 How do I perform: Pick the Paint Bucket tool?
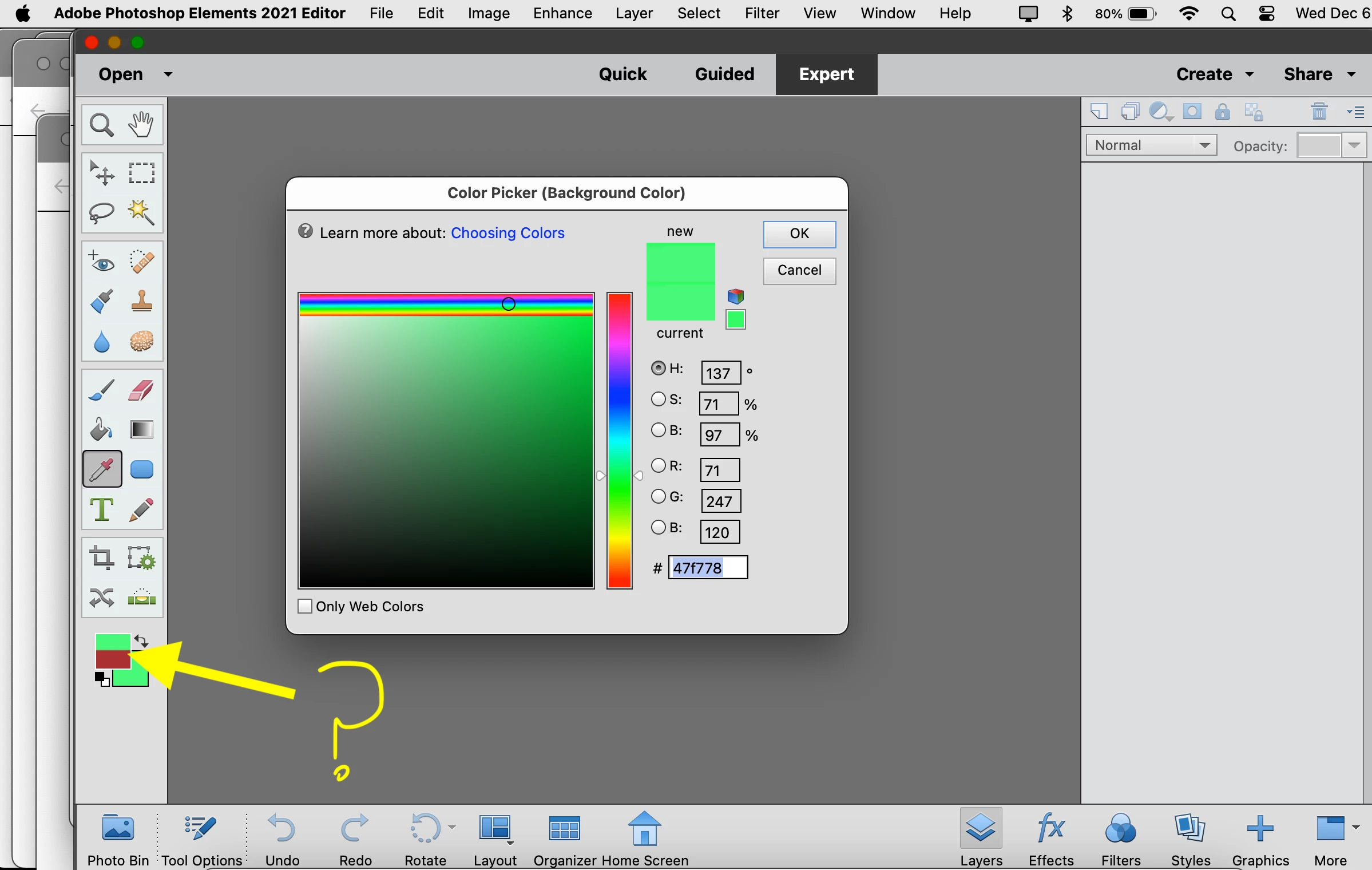102,429
